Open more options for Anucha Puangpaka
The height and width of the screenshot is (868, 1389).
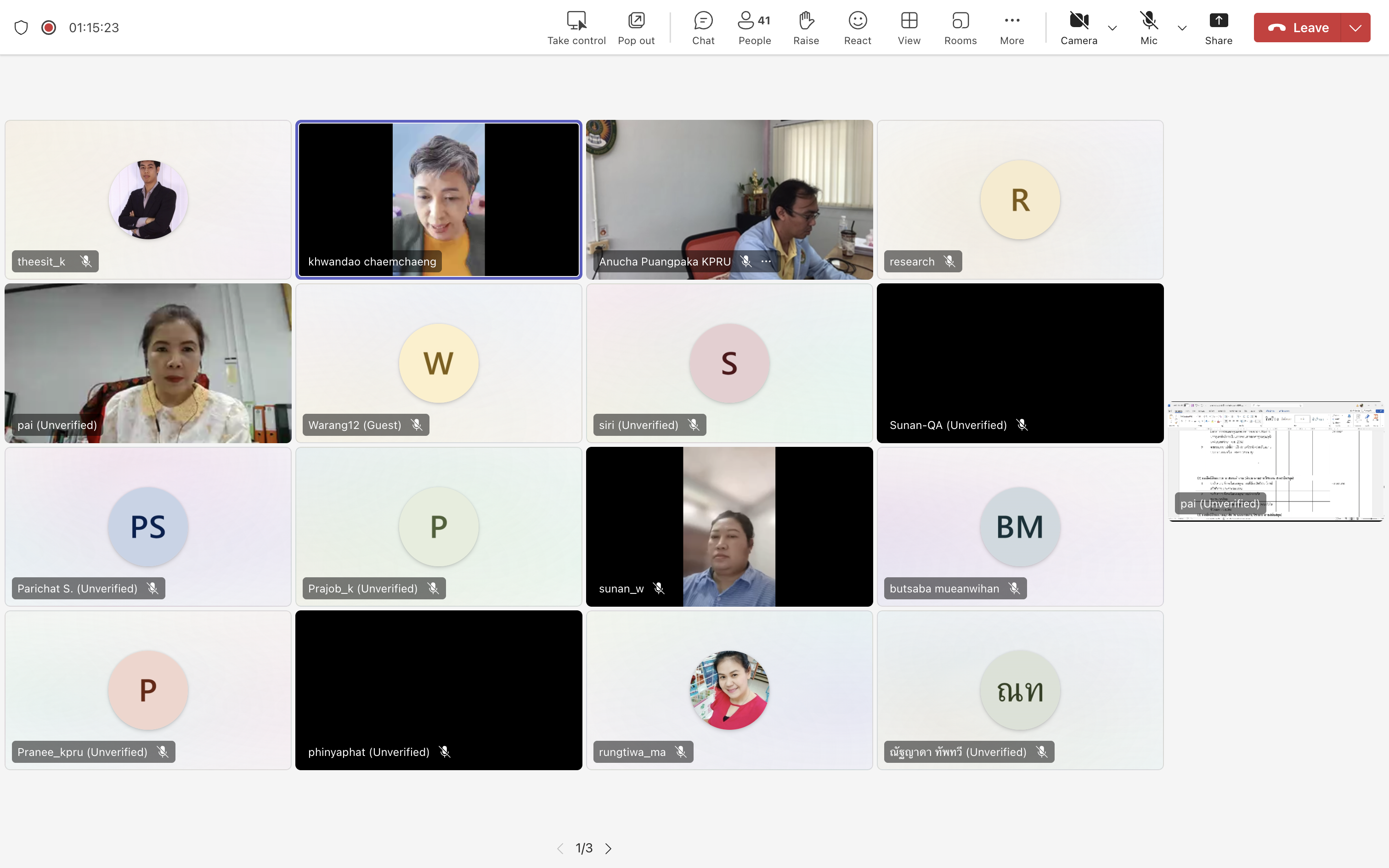pos(766,262)
